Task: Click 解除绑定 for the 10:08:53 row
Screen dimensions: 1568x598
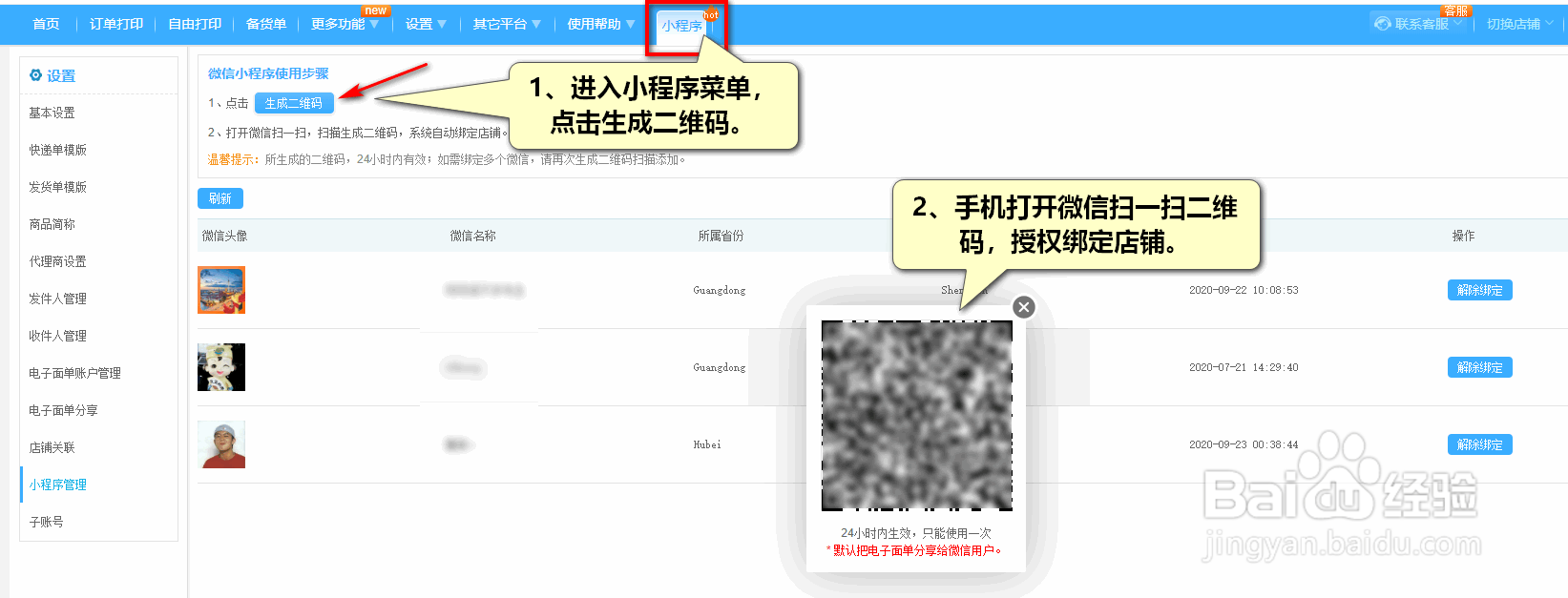Action: click(1479, 290)
